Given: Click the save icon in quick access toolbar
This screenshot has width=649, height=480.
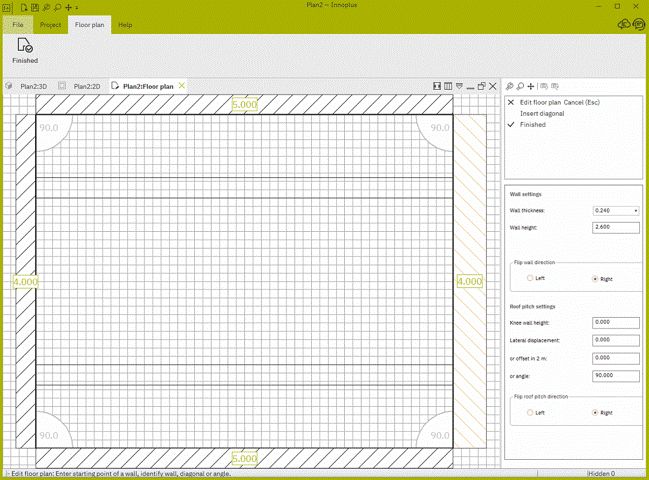Looking at the screenshot, I should [35, 7].
